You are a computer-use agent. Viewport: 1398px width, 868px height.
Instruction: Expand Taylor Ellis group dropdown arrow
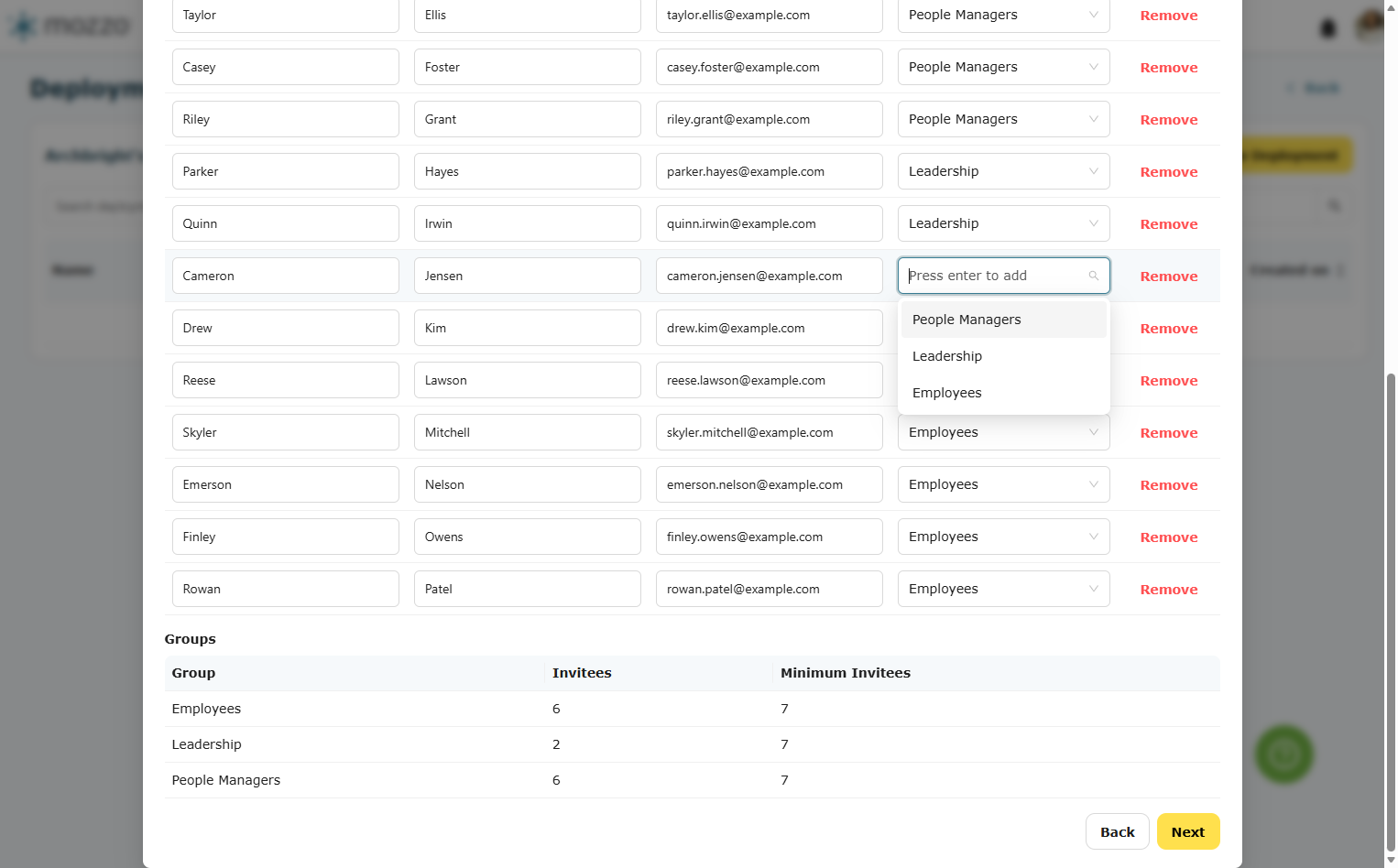click(x=1093, y=15)
